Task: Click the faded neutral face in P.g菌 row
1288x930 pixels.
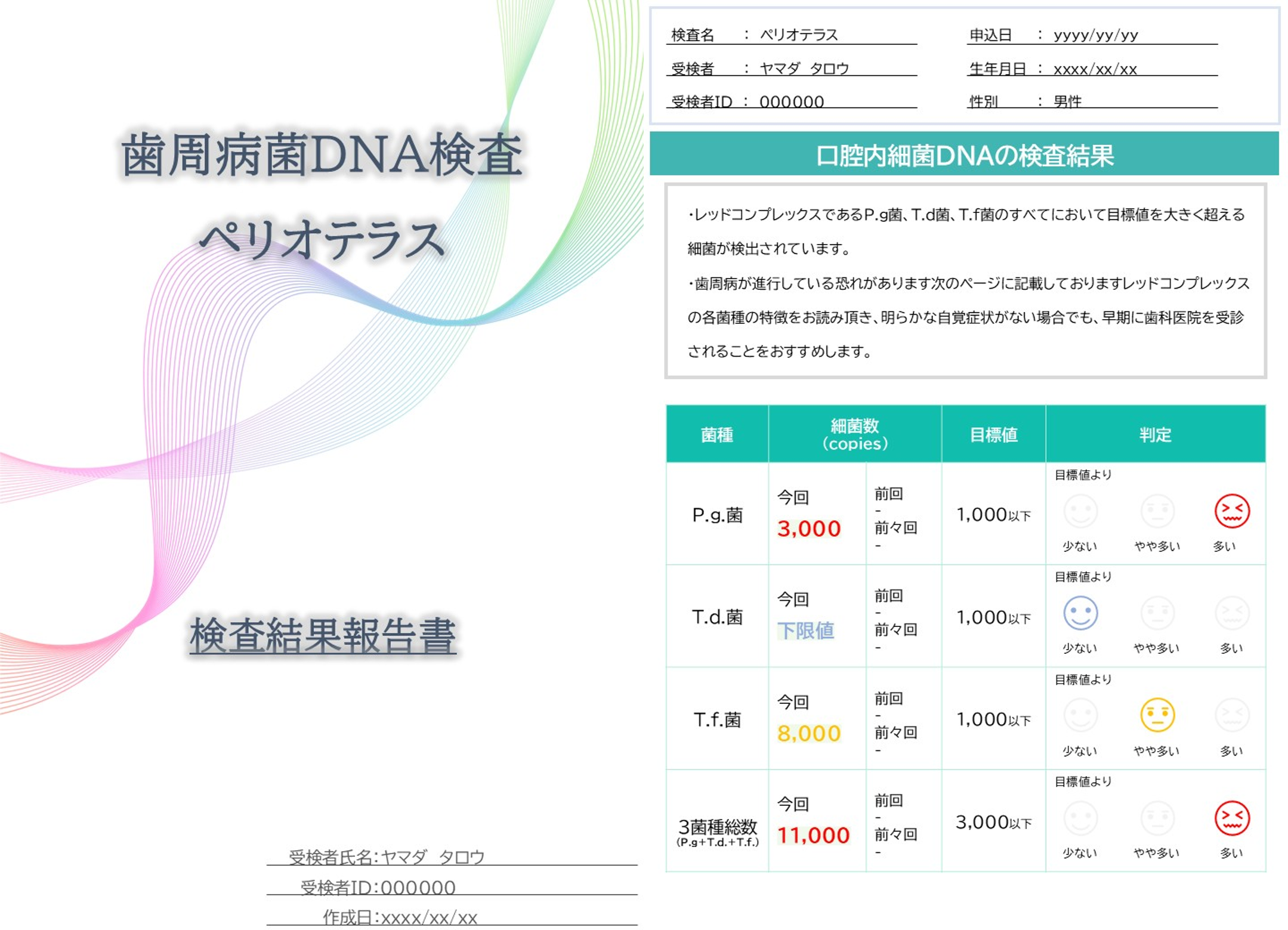Action: tap(1157, 511)
